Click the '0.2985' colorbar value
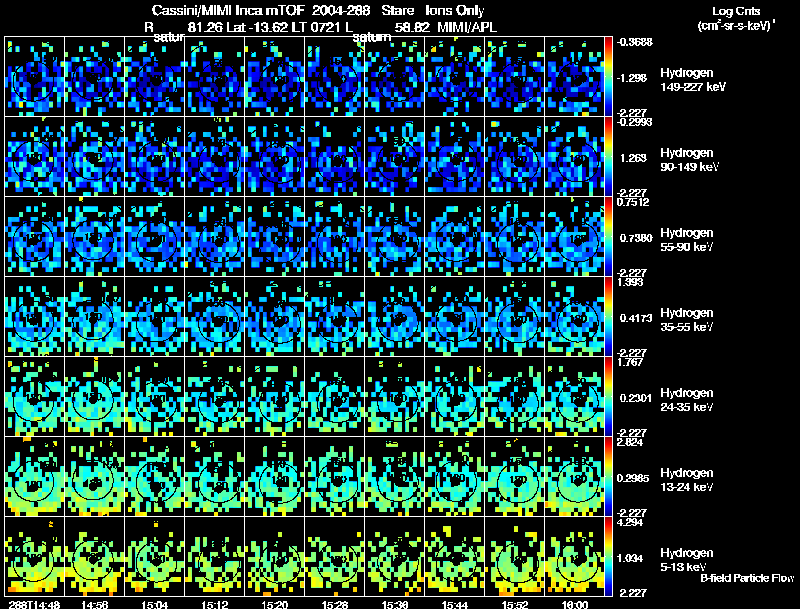Viewport: 800px width, 609px height. pyautogui.click(x=636, y=478)
